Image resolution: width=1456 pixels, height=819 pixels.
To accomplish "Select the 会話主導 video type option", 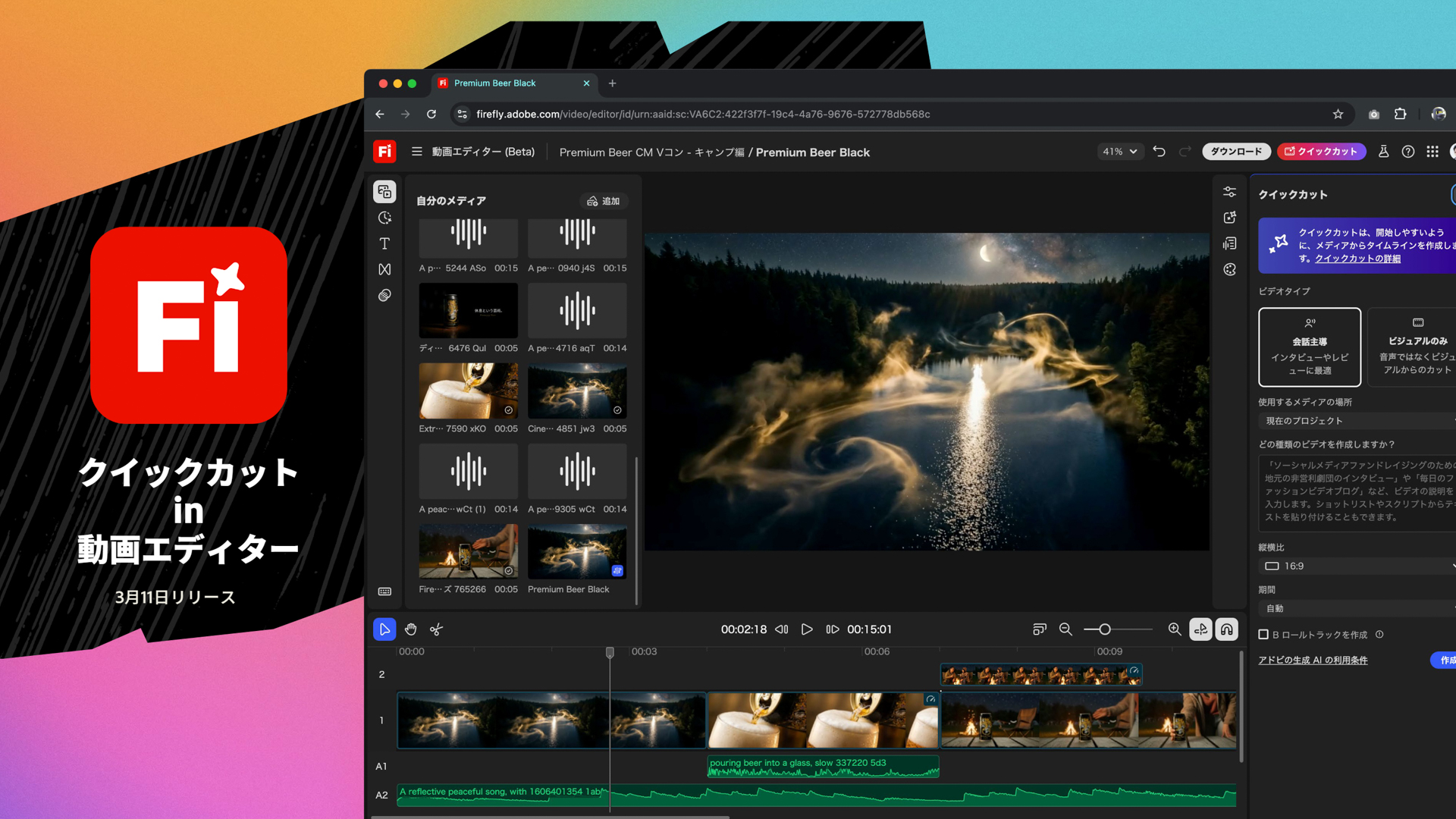I will [x=1310, y=347].
